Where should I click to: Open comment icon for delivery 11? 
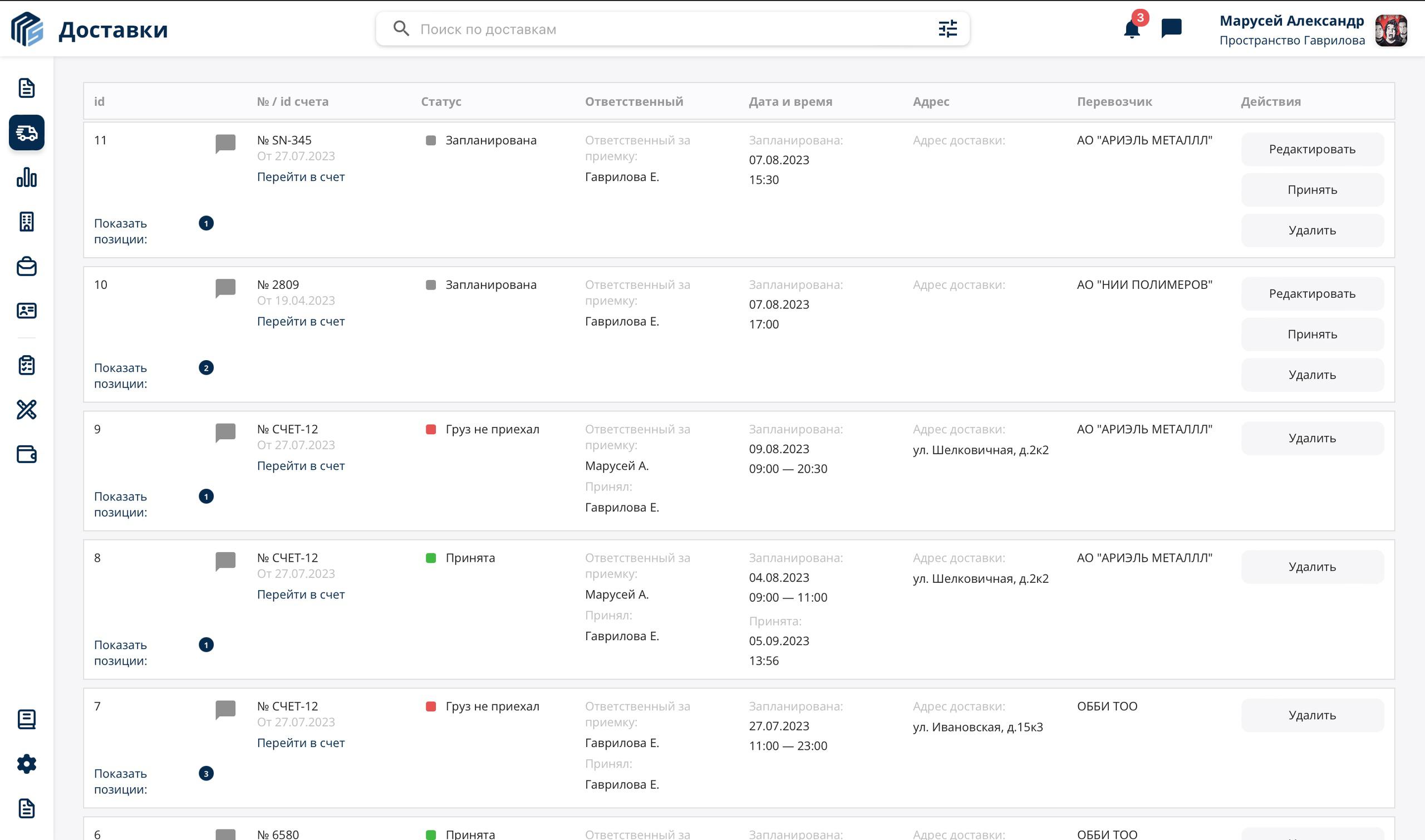(x=225, y=143)
